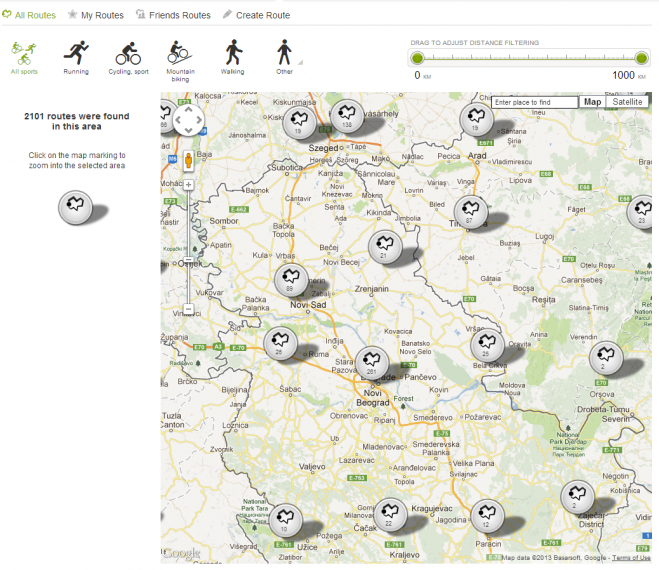Open the 19-route marker near Kiskunmajsa
The height and width of the screenshot is (570, 659).
[299, 122]
